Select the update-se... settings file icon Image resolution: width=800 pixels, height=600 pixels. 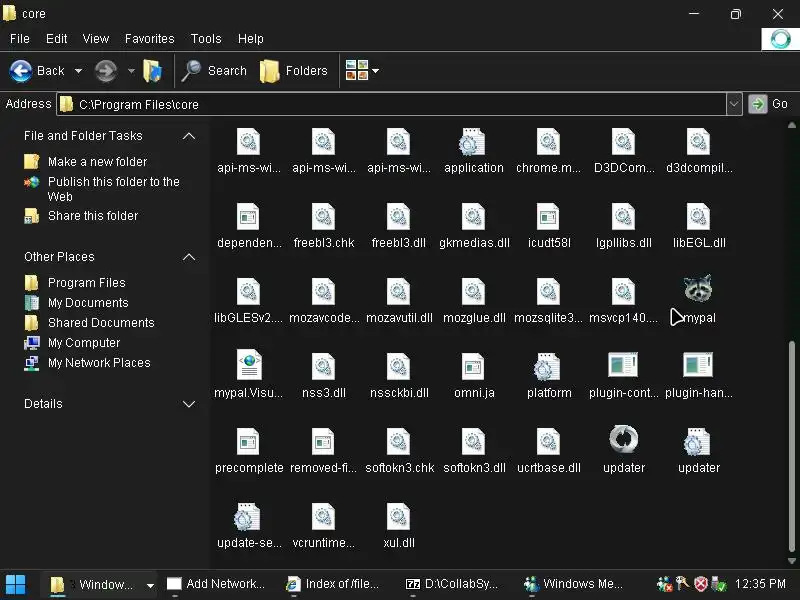[x=247, y=517]
